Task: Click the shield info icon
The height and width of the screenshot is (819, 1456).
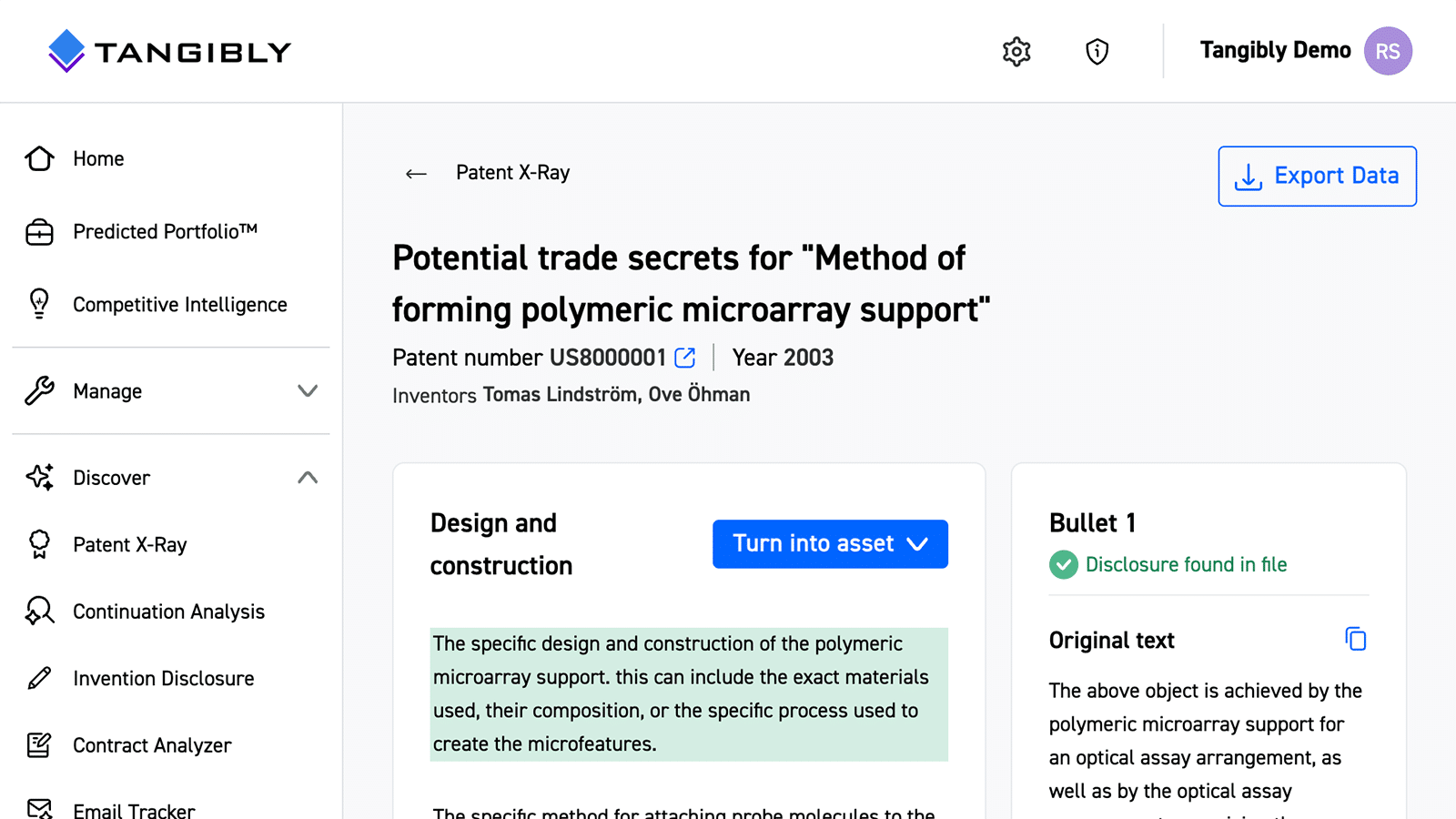Action: click(x=1097, y=52)
